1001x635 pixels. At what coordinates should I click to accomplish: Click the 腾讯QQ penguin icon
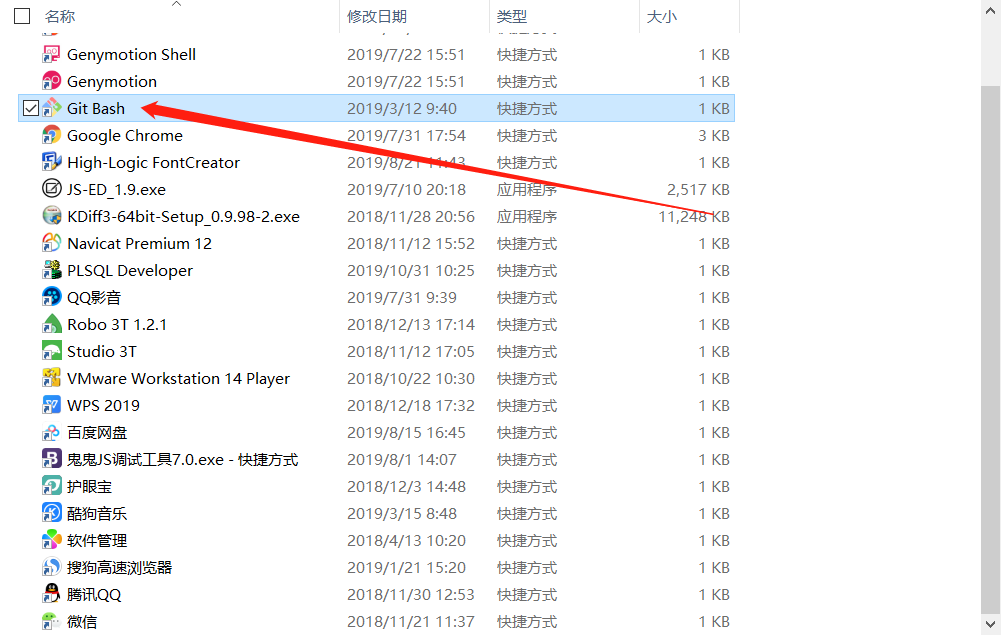point(51,594)
